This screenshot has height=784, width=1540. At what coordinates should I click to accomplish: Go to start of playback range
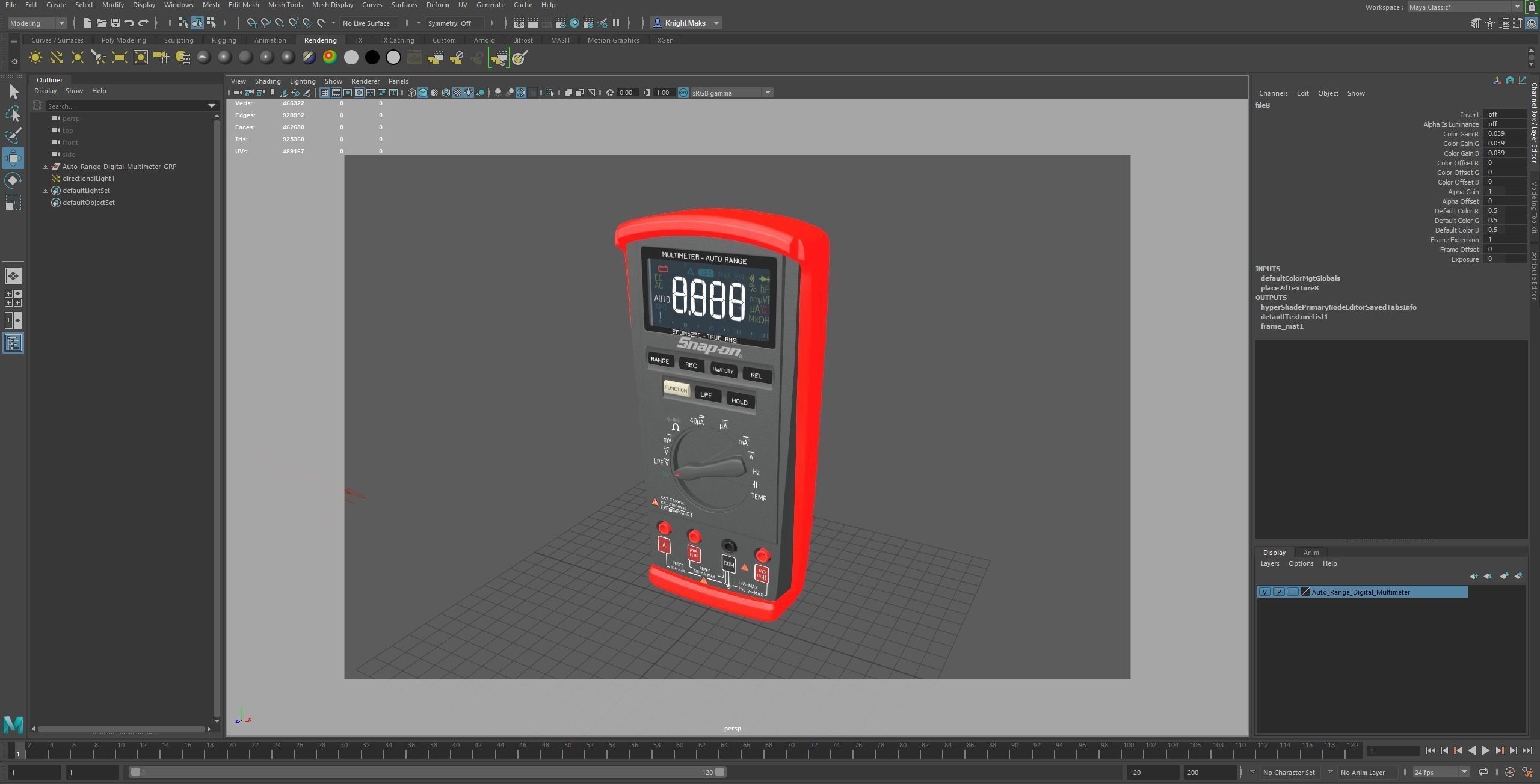(1431, 750)
